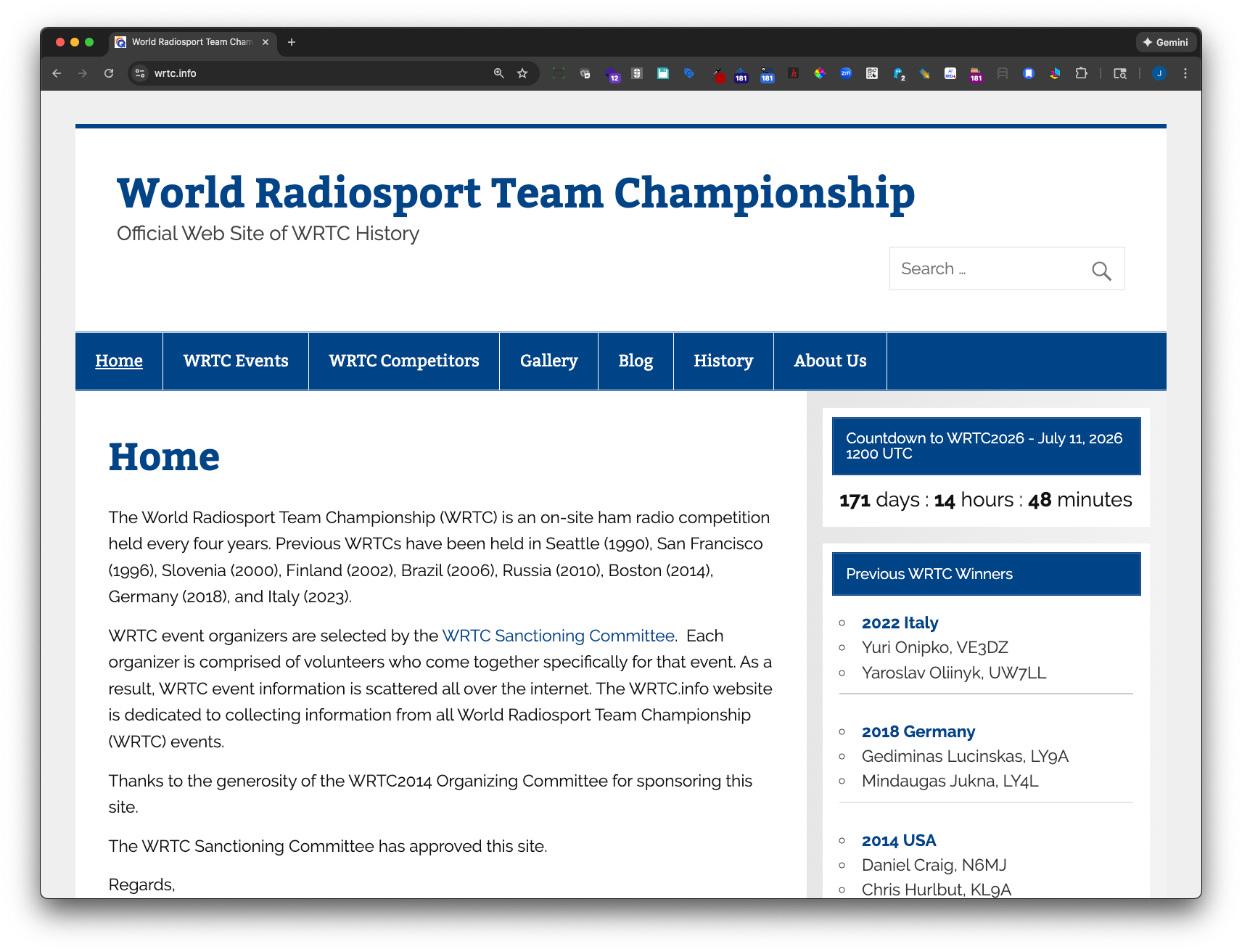Open the 2018 Germany winners link
The width and height of the screenshot is (1242, 952).
918,731
